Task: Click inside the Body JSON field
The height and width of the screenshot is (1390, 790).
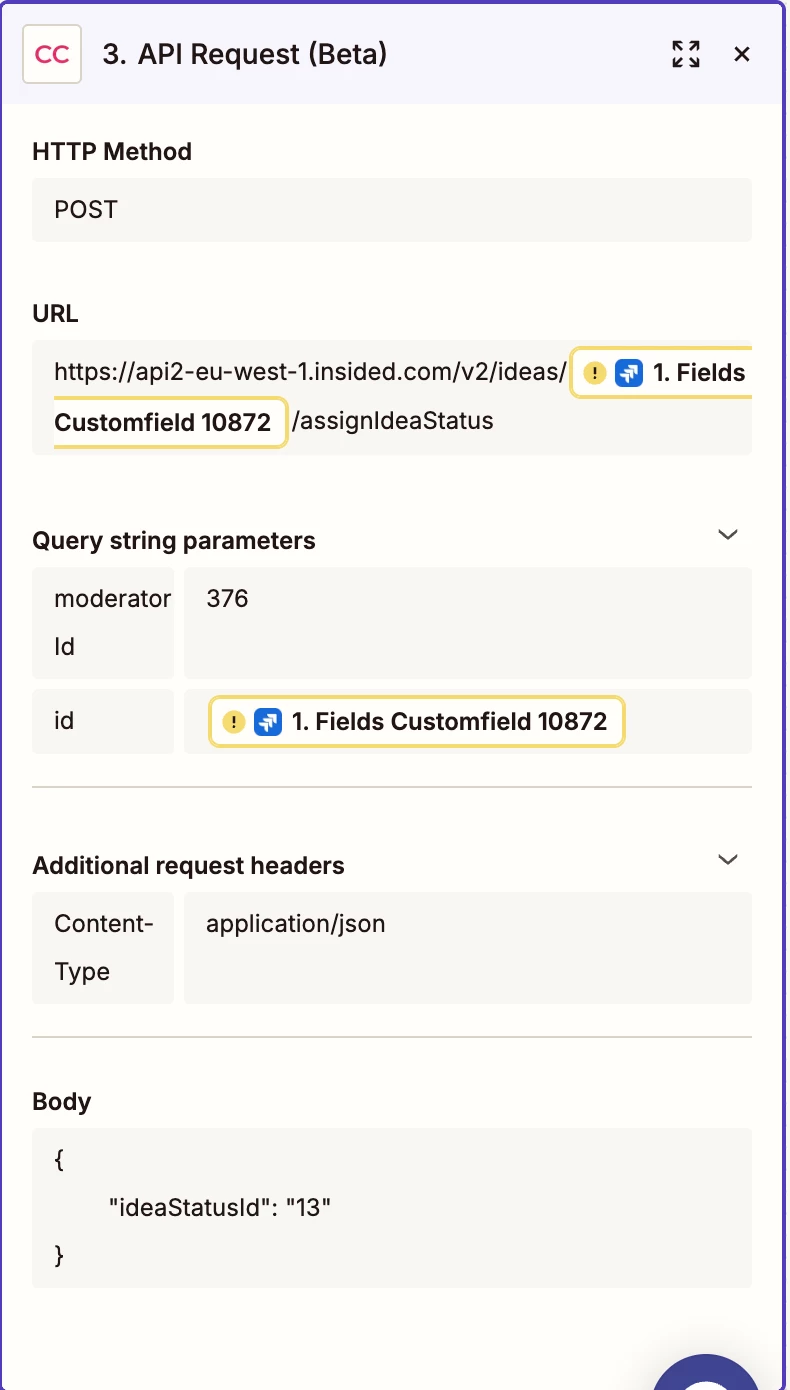Action: [x=391, y=1208]
